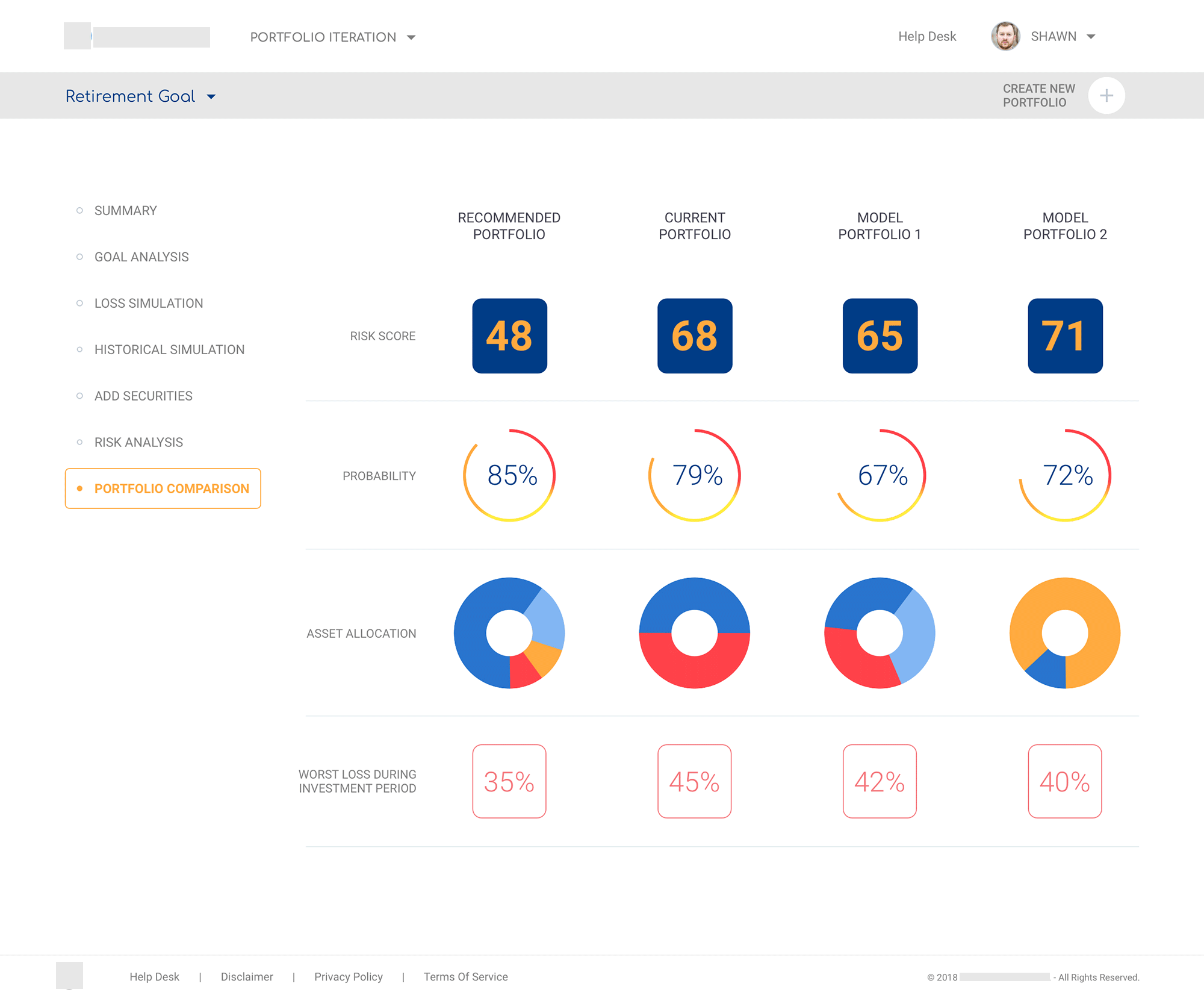Screen dimensions: 1204x1001
Task: Open the Disclaimer footer link
Action: click(247, 976)
